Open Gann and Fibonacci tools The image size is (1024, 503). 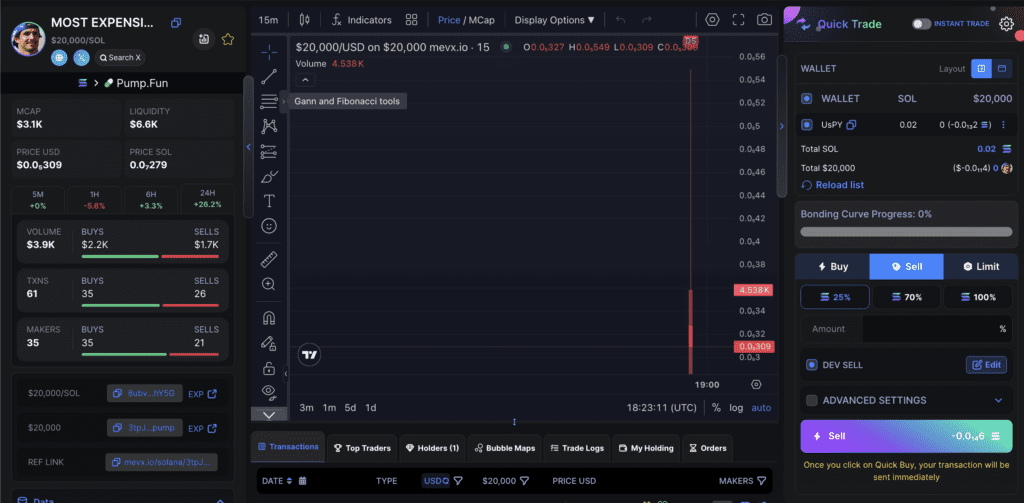pyautogui.click(x=268, y=101)
